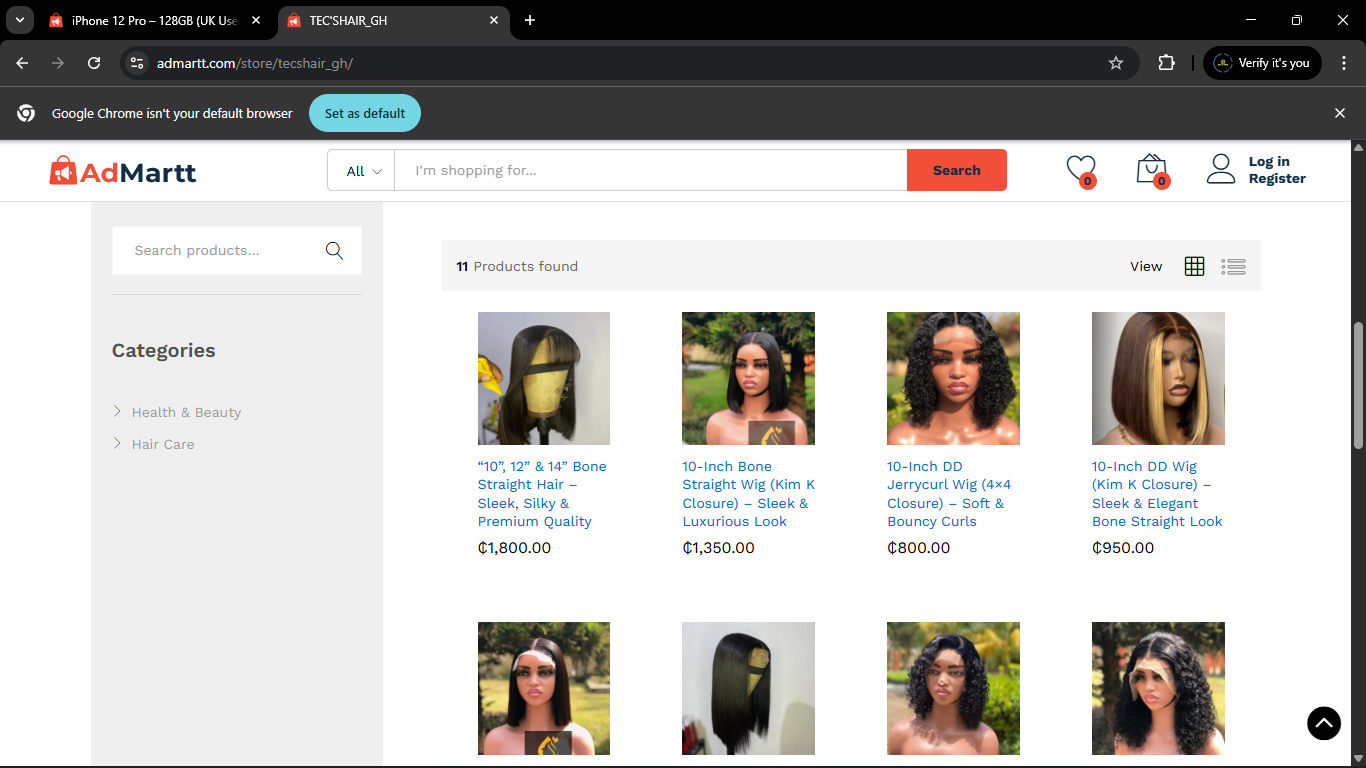1366x768 pixels.
Task: Open second-row third curly wig thumbnail
Action: click(x=953, y=688)
